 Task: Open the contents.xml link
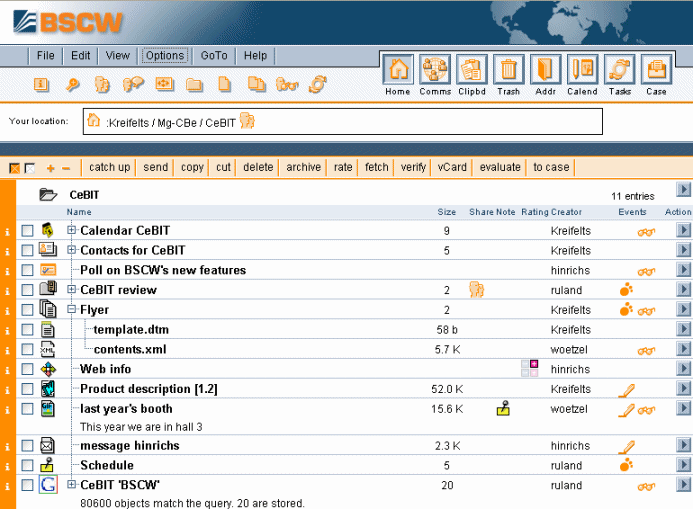[x=129, y=350]
